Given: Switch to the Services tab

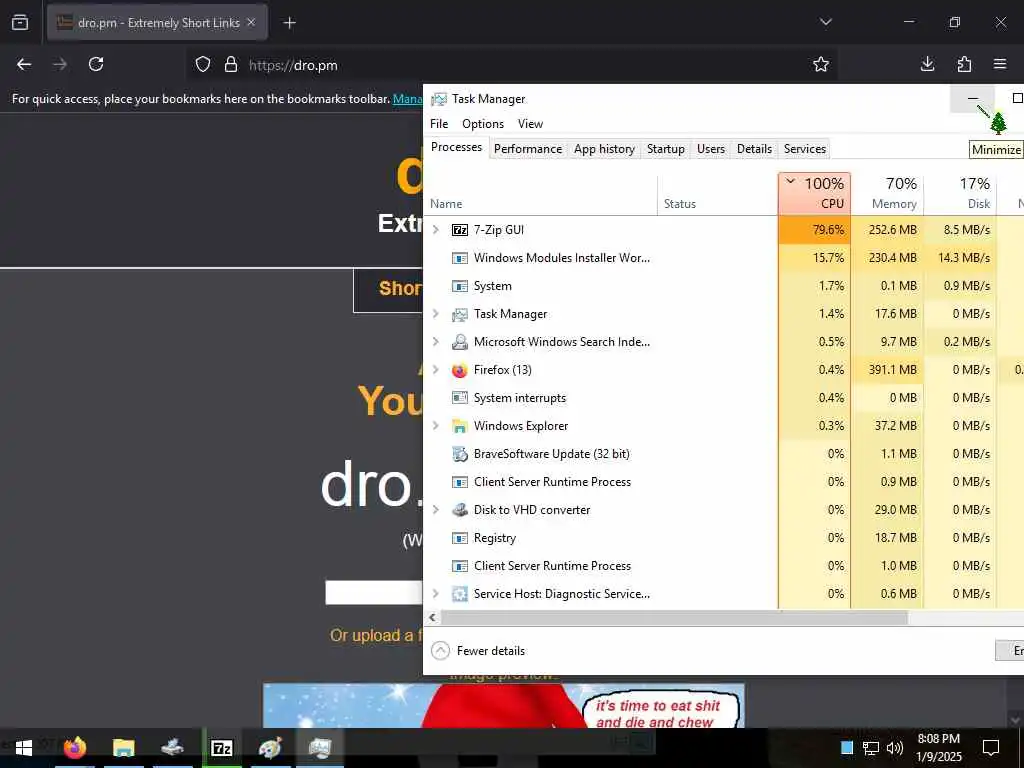Looking at the screenshot, I should click(805, 149).
